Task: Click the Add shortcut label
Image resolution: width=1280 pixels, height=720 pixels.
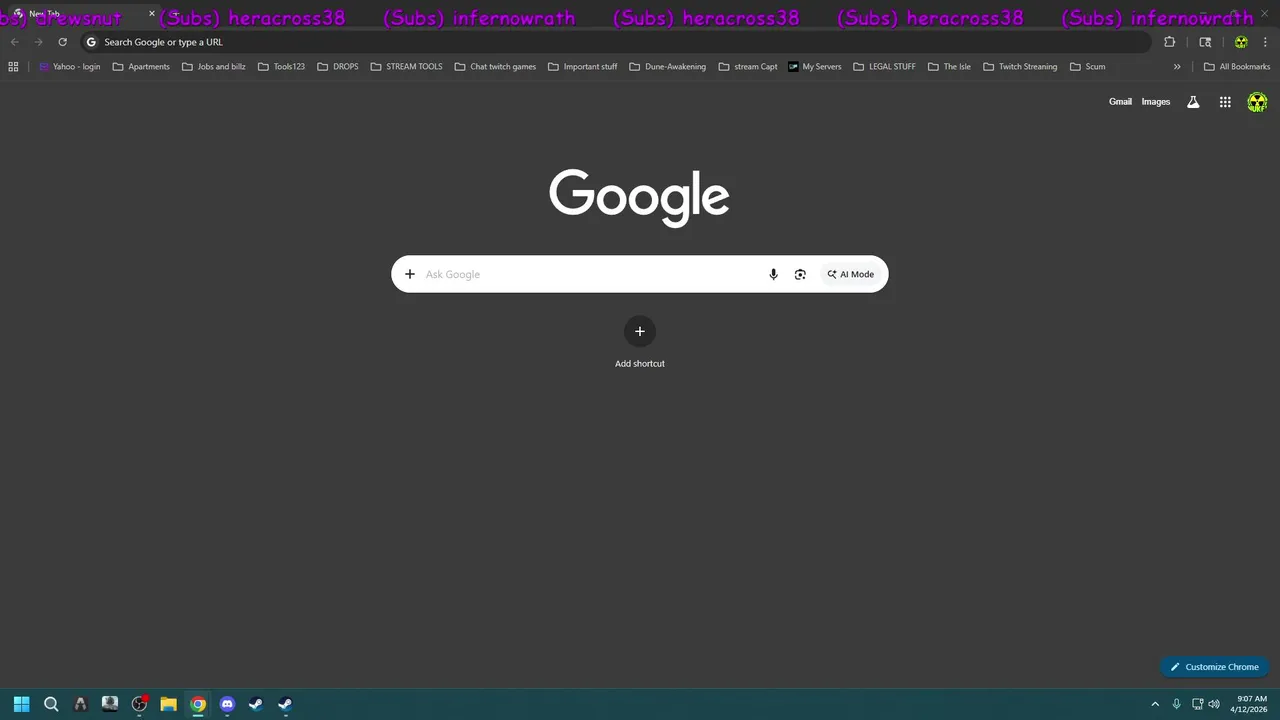Action: tap(640, 364)
